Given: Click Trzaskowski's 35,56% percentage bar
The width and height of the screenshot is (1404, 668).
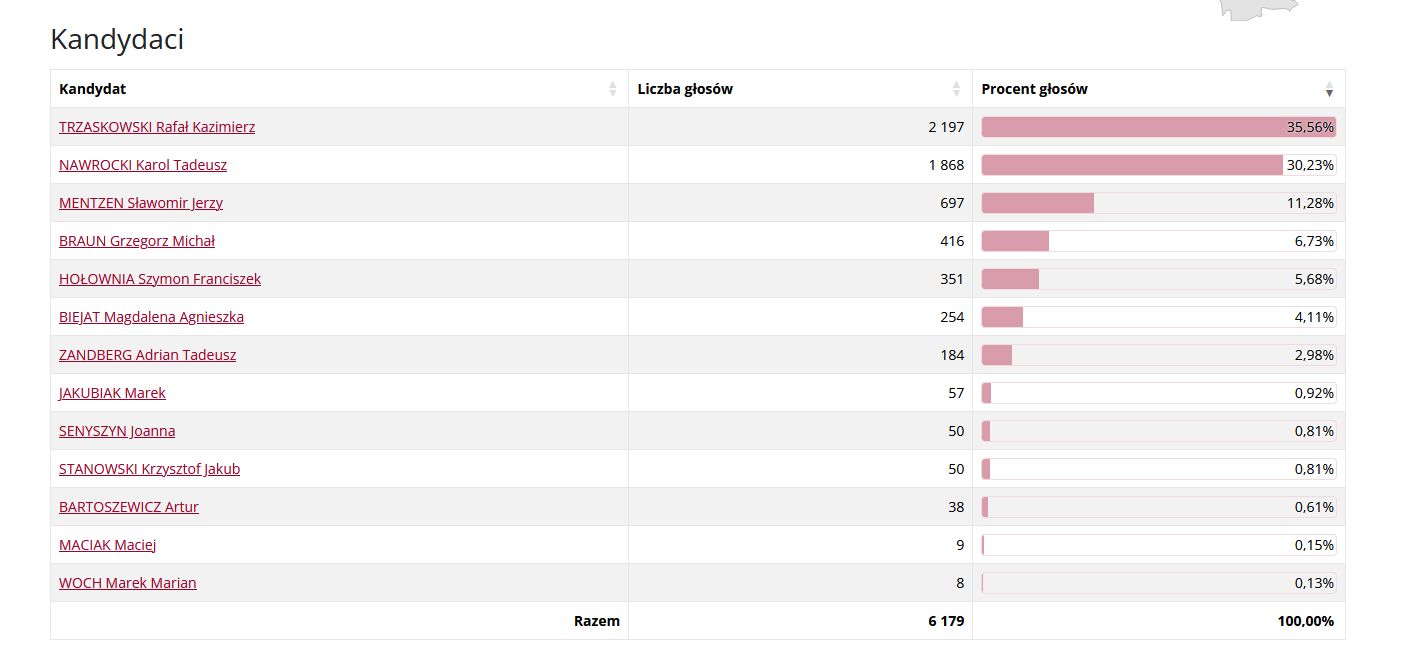Looking at the screenshot, I should point(1130,127).
